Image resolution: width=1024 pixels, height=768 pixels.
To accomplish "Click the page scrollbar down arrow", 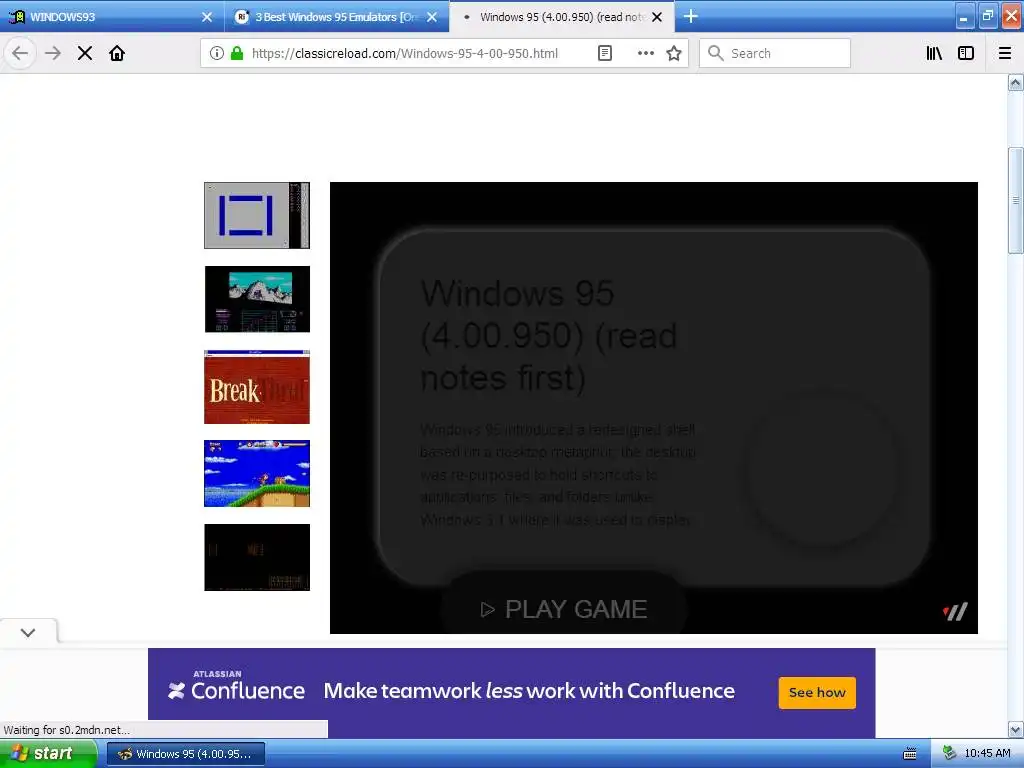I will 1016,729.
